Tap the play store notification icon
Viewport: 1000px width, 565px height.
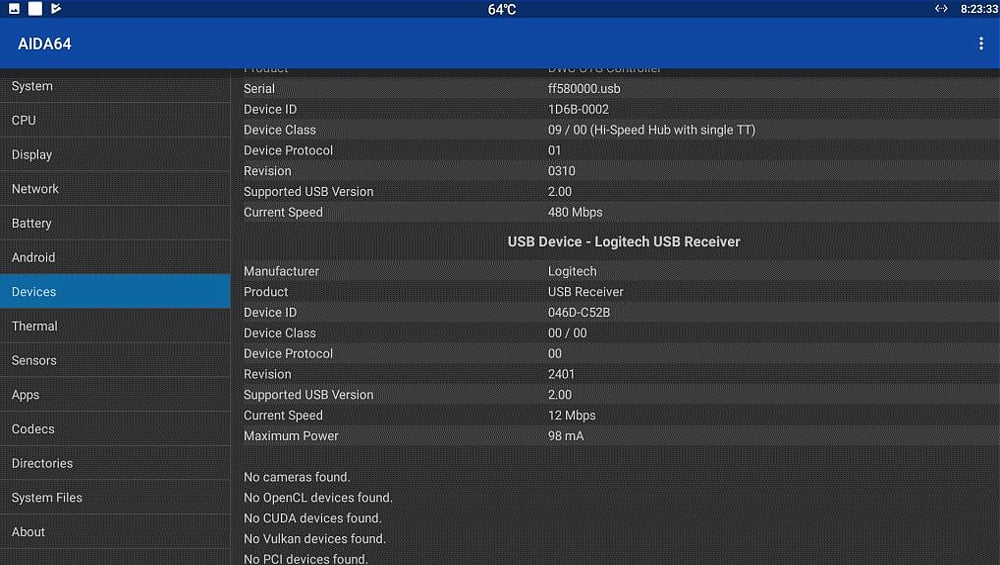pyautogui.click(x=56, y=9)
